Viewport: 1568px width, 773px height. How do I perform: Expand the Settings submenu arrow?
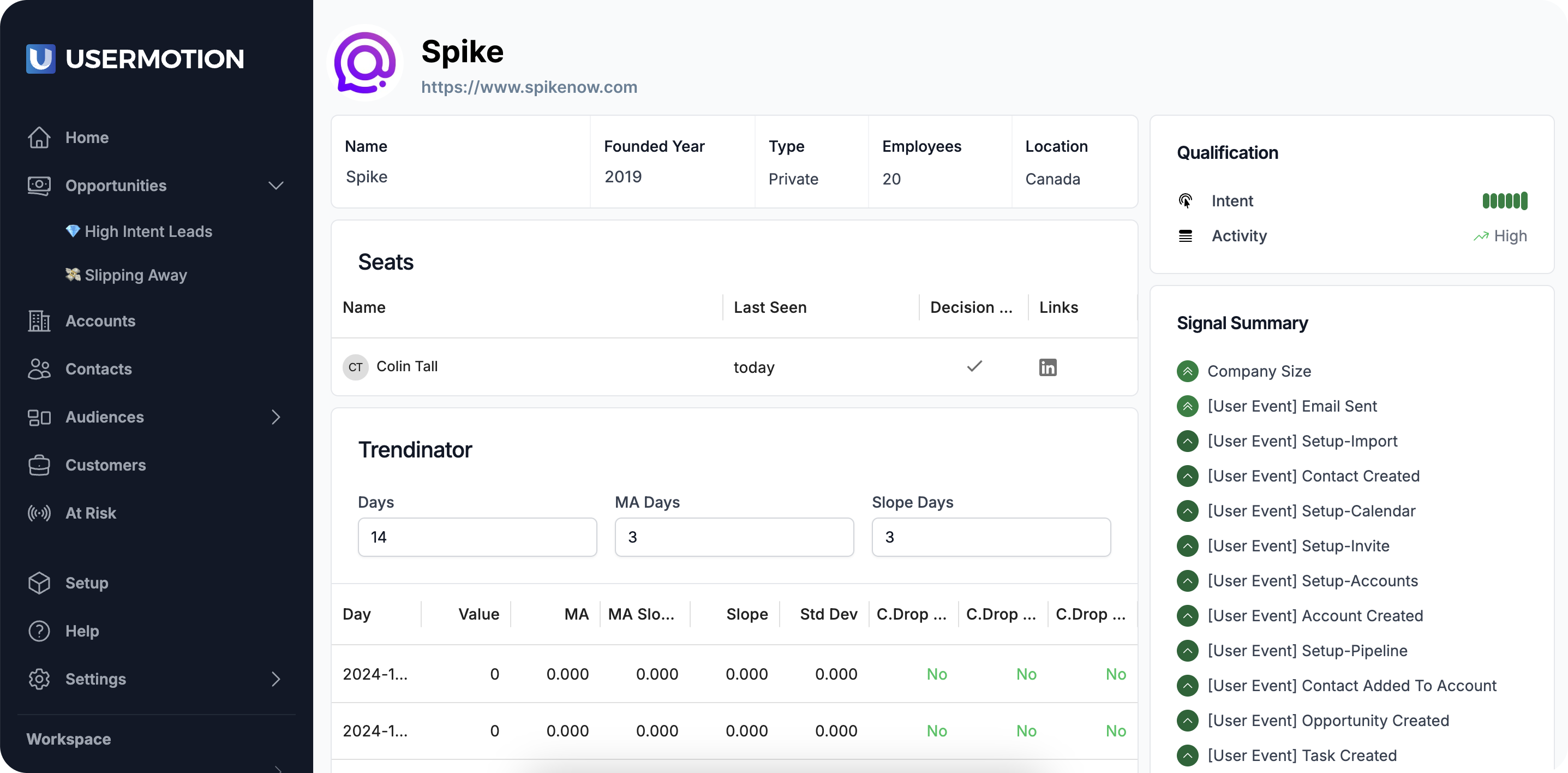[x=276, y=679]
